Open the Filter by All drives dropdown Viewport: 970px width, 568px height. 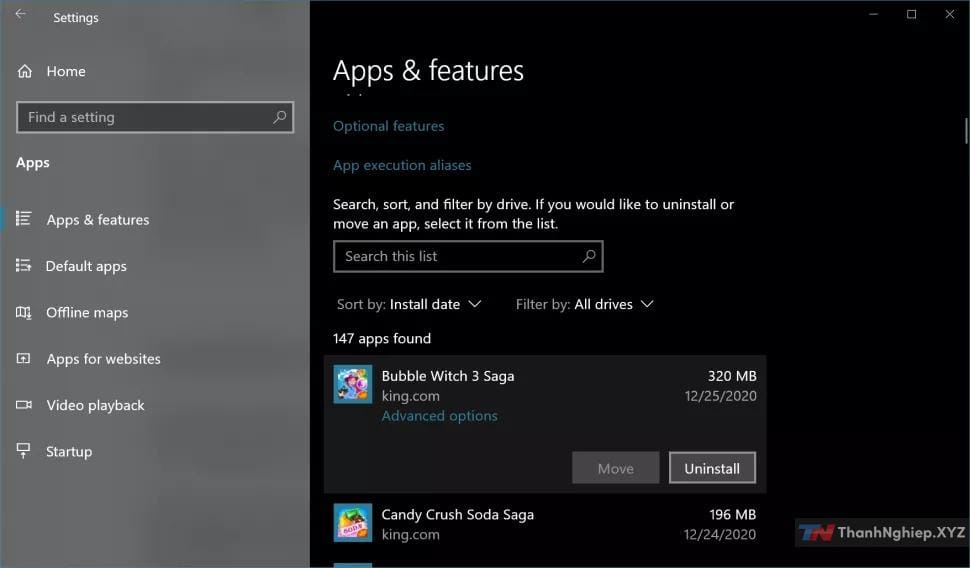(584, 304)
